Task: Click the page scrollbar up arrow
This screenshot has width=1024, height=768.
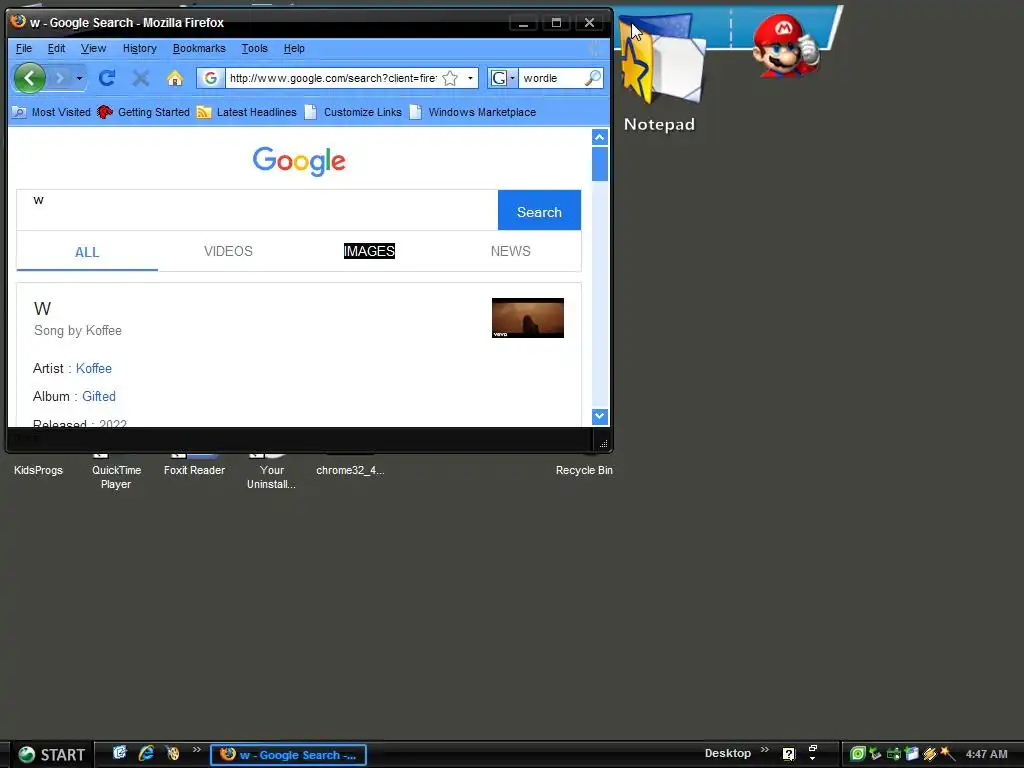Action: pyautogui.click(x=600, y=137)
